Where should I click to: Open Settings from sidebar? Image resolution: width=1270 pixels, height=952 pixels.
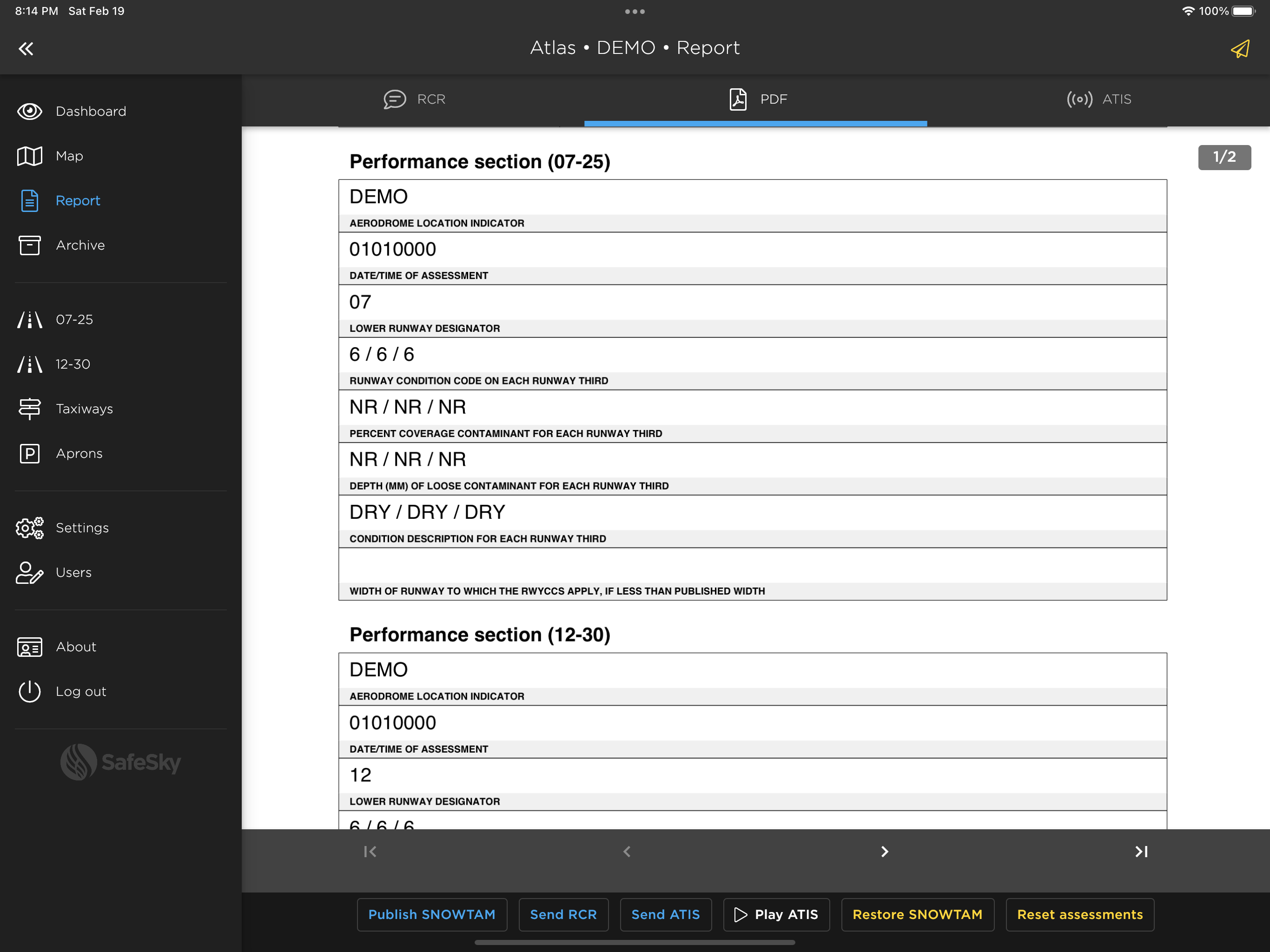click(x=81, y=528)
